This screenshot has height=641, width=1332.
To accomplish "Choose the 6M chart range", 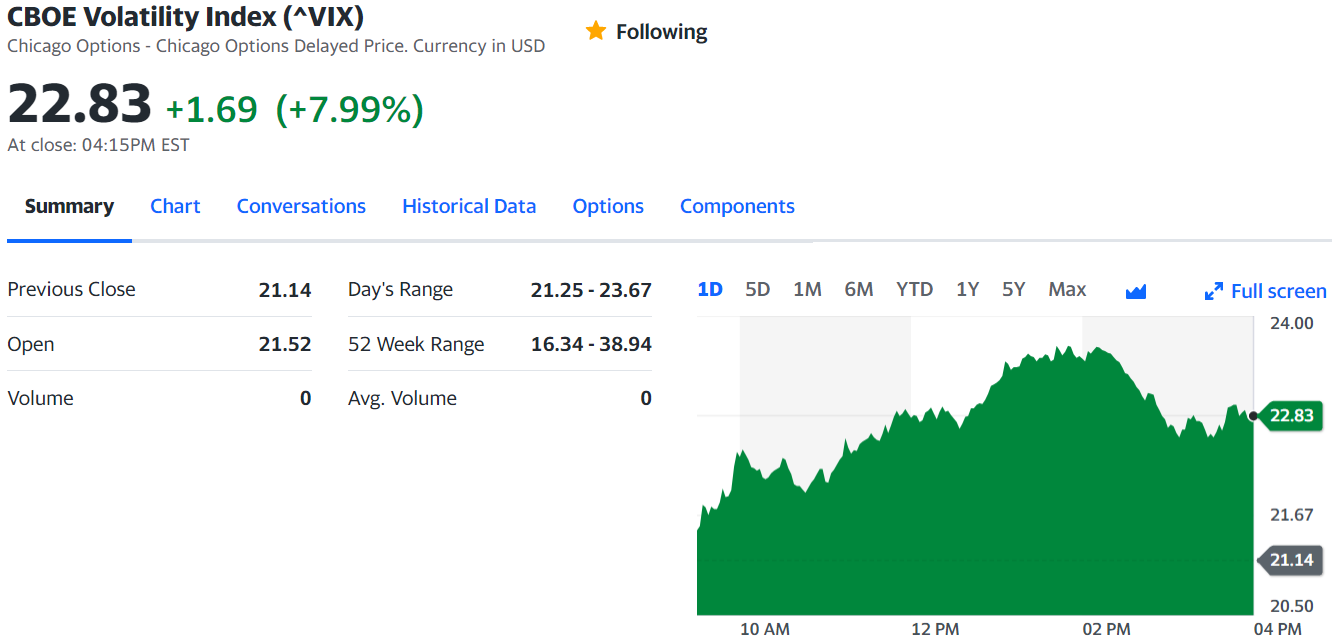I will 858,289.
